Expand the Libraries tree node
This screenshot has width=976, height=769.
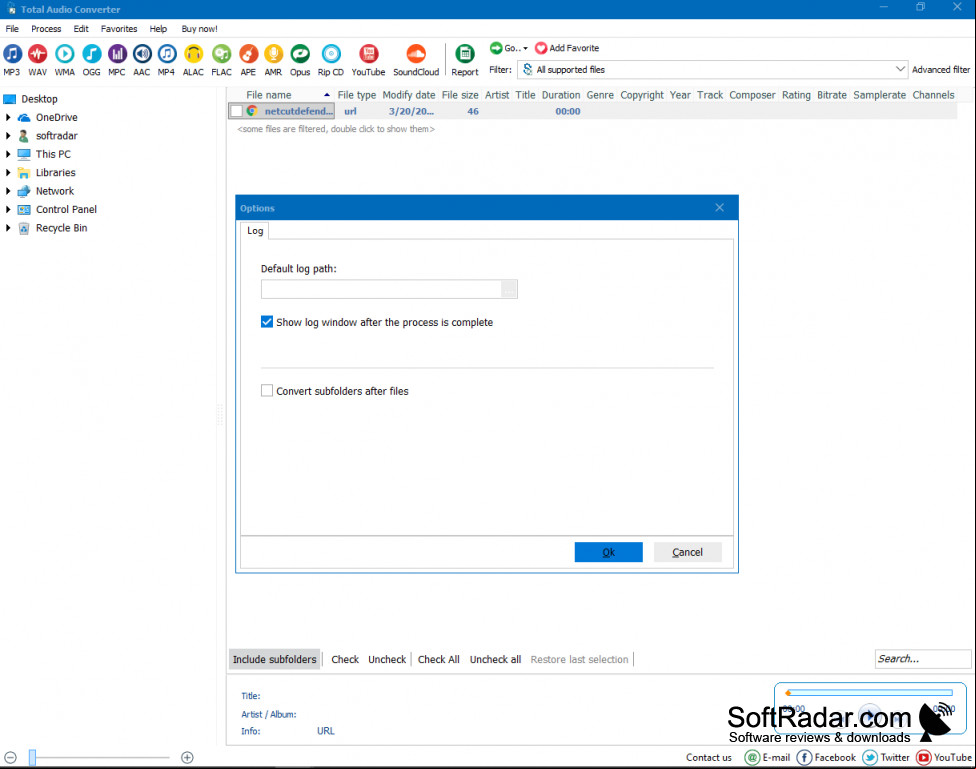pos(8,172)
